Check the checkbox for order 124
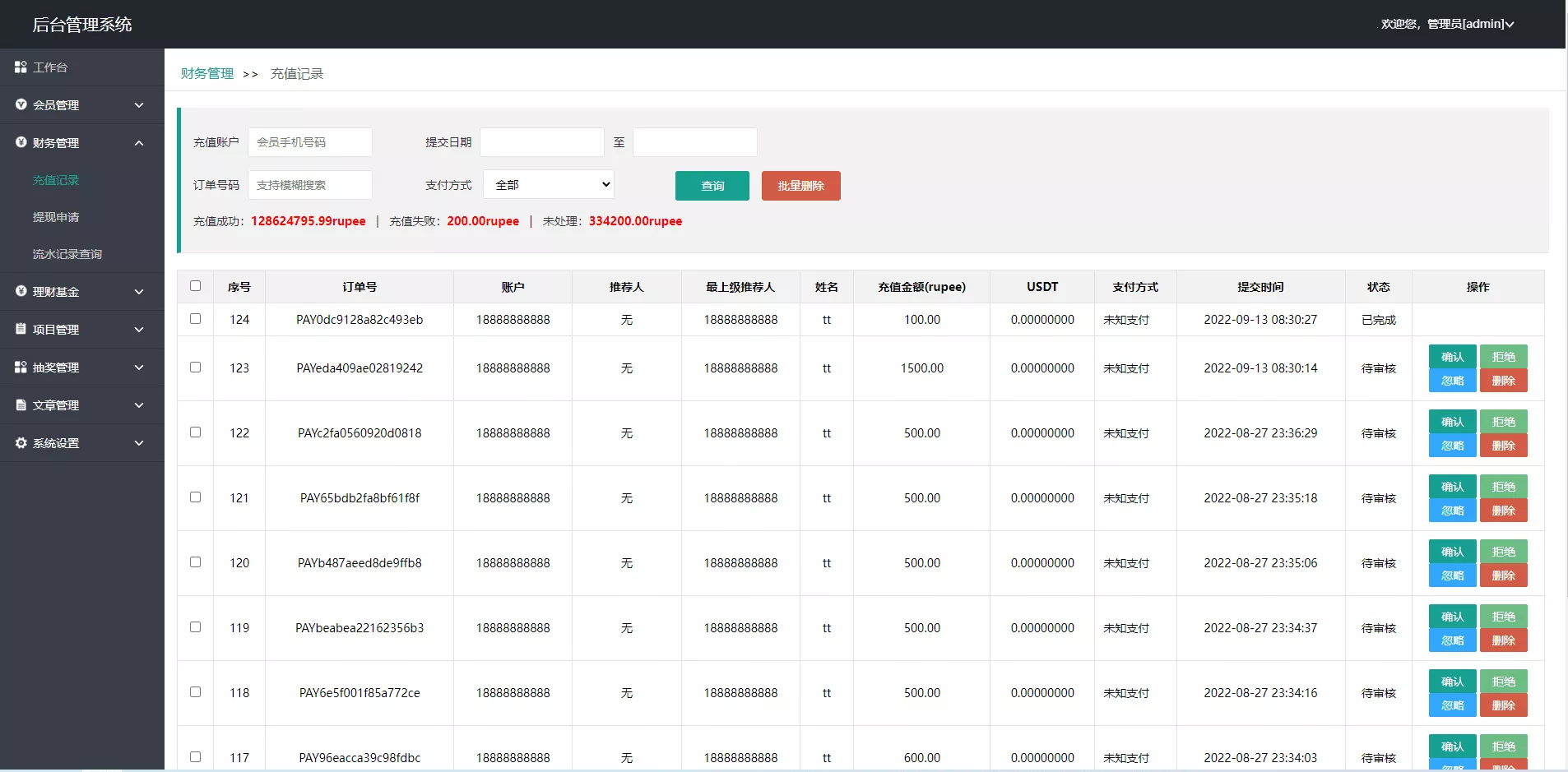The image size is (1568, 772). click(x=195, y=319)
